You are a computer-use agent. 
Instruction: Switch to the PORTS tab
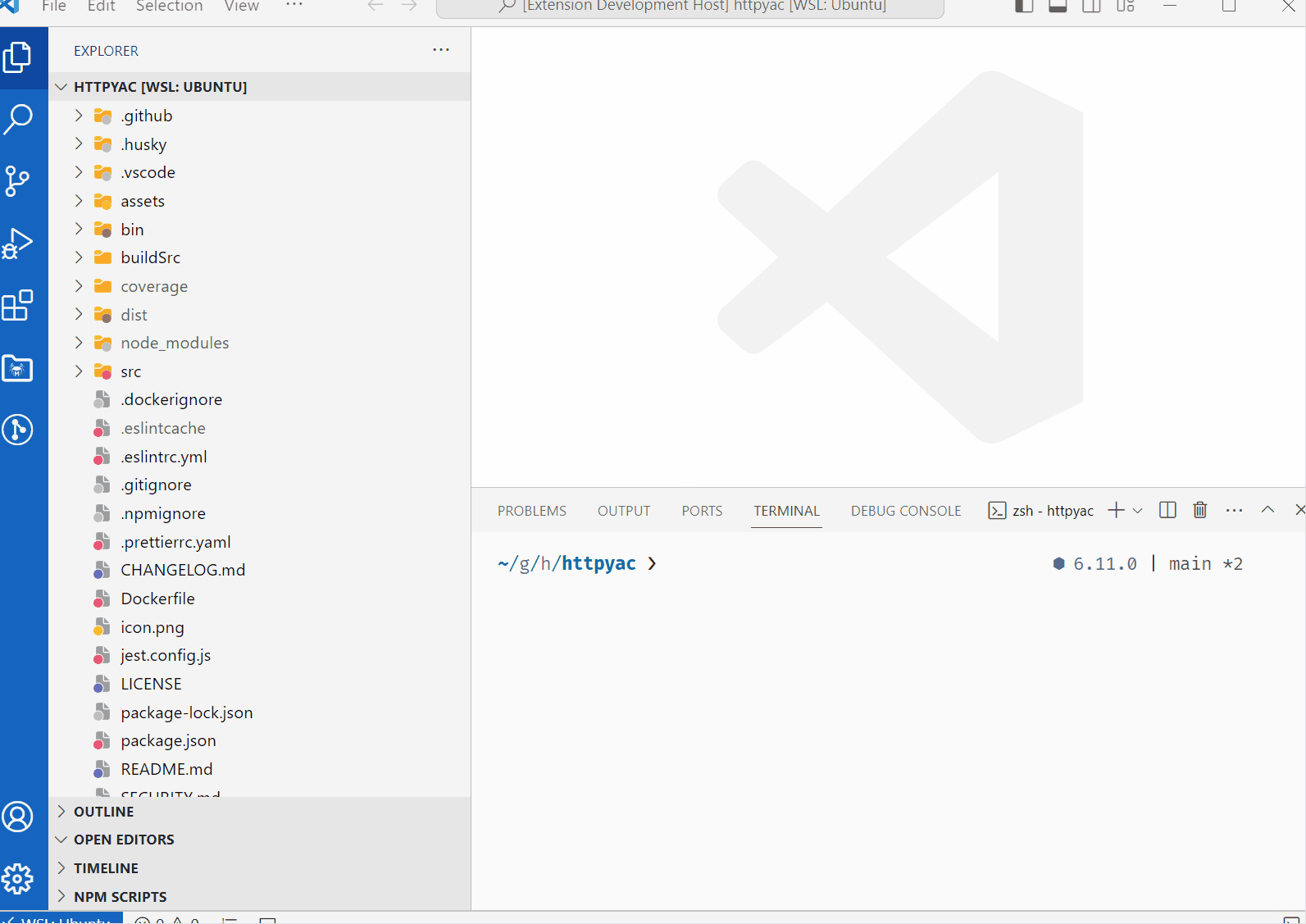[703, 511]
